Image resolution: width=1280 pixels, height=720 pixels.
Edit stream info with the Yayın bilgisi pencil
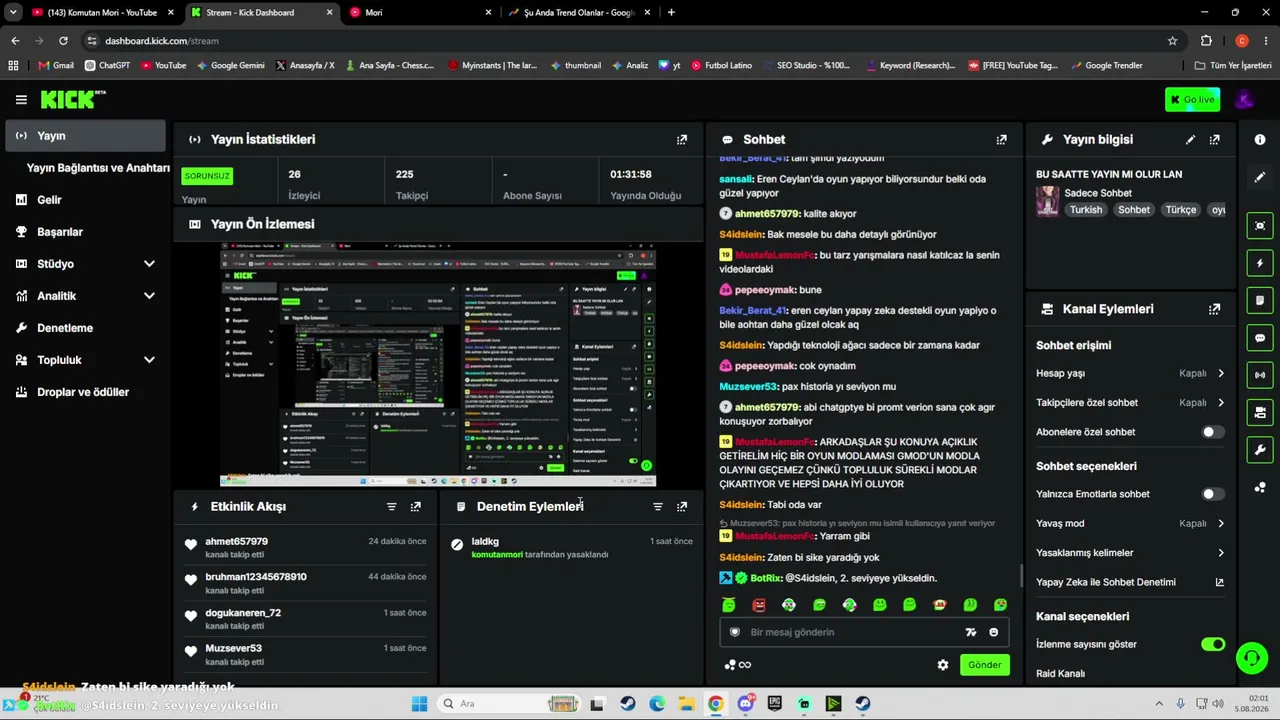pyautogui.click(x=1190, y=140)
